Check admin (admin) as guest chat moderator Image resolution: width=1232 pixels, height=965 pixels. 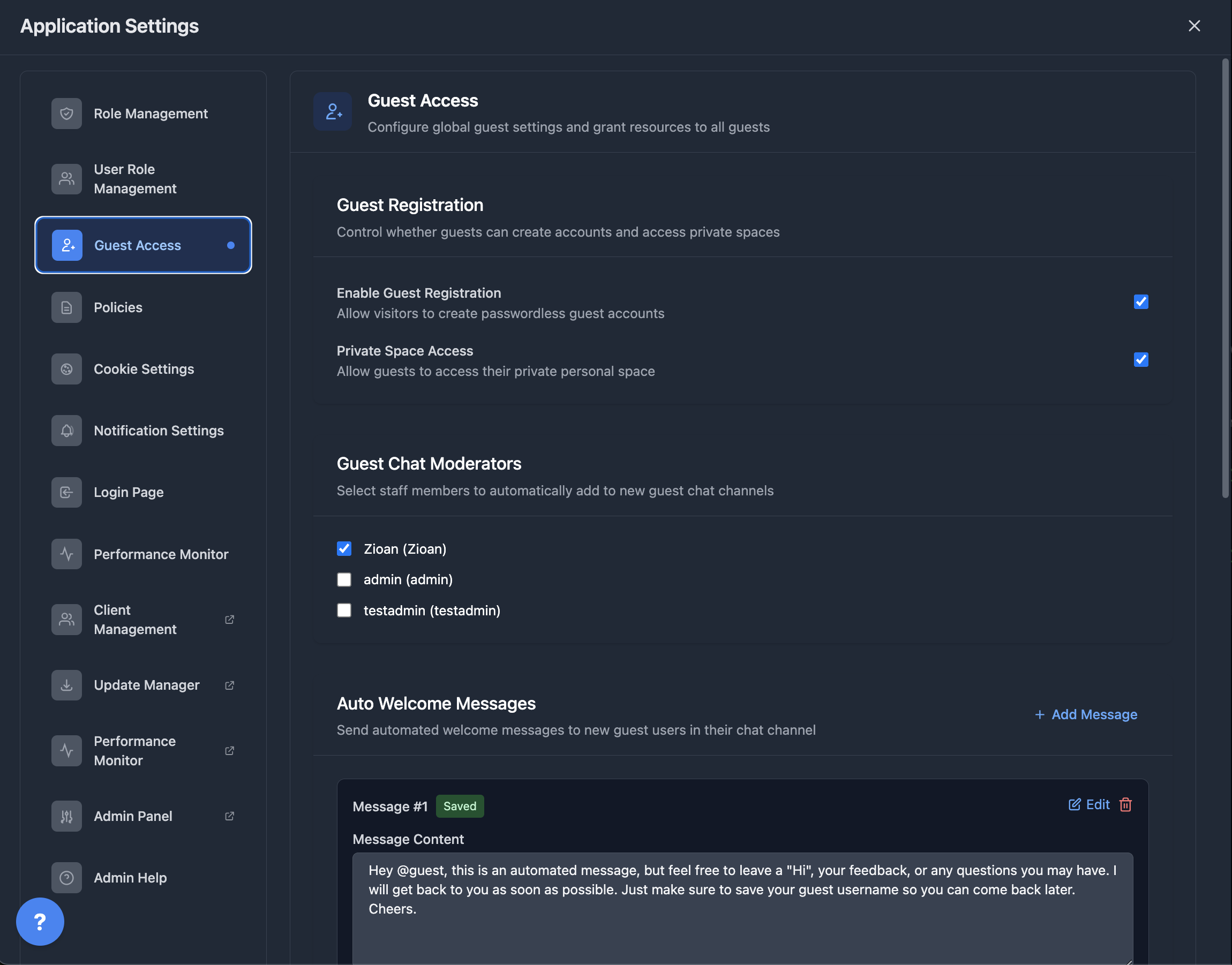[344, 579]
